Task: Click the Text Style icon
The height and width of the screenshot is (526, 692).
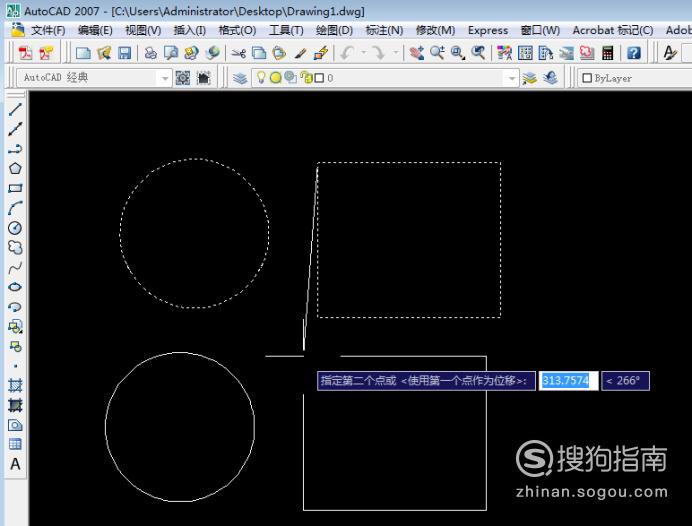Action: click(670, 53)
